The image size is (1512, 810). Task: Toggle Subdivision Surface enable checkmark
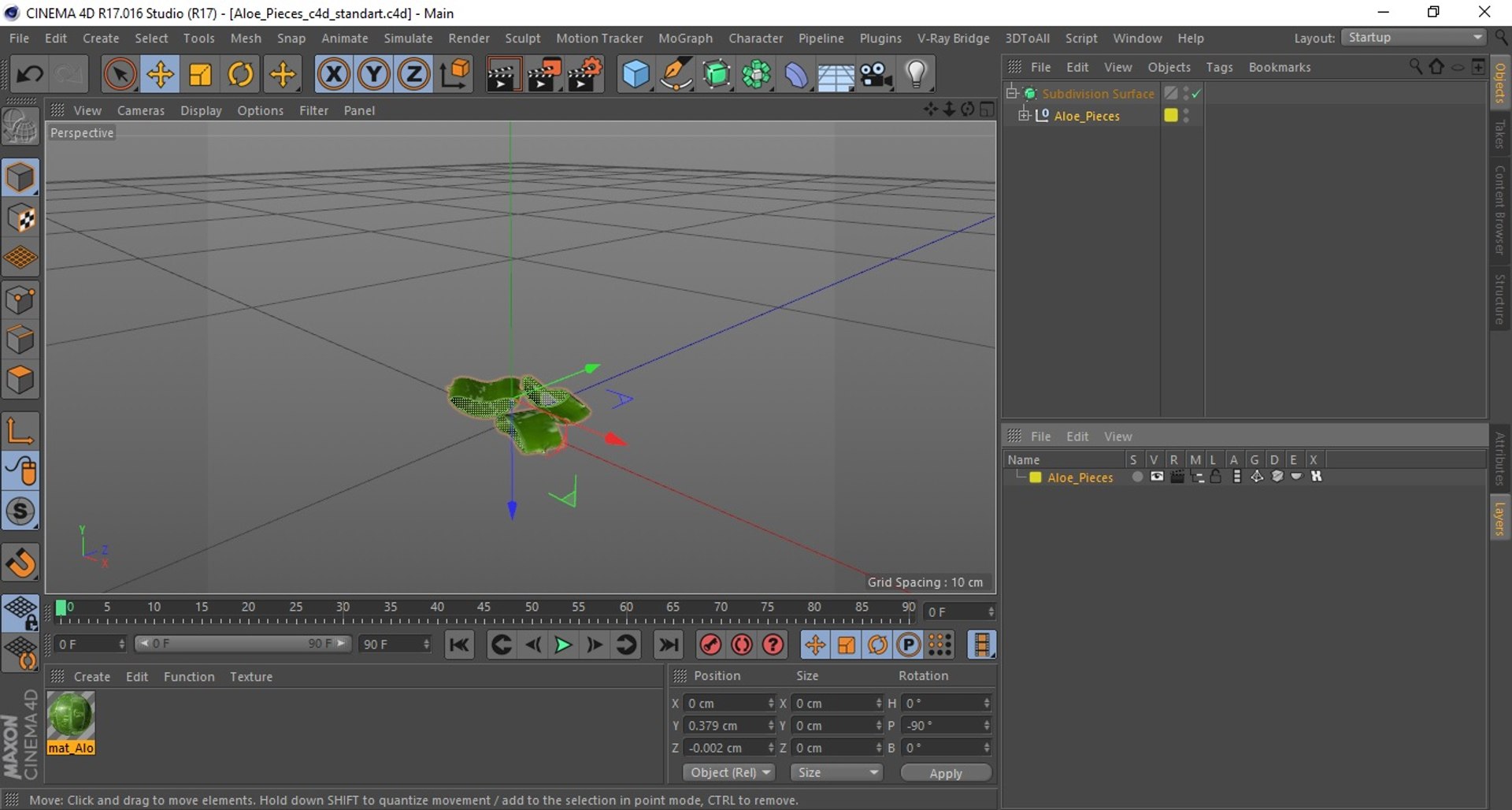point(1196,94)
